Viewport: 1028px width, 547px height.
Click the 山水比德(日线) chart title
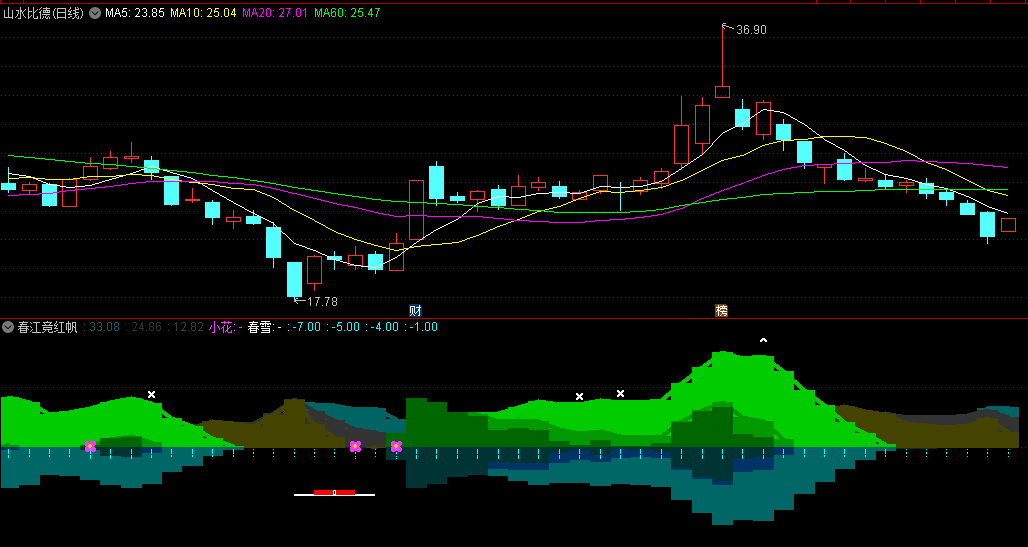pos(43,12)
